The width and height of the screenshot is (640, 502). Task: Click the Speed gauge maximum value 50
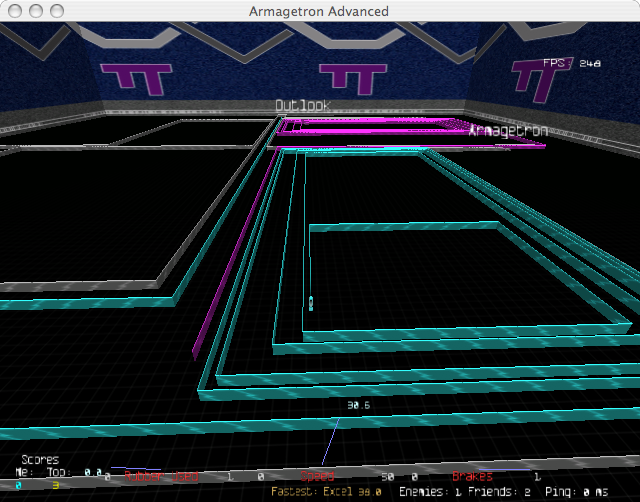coord(388,477)
